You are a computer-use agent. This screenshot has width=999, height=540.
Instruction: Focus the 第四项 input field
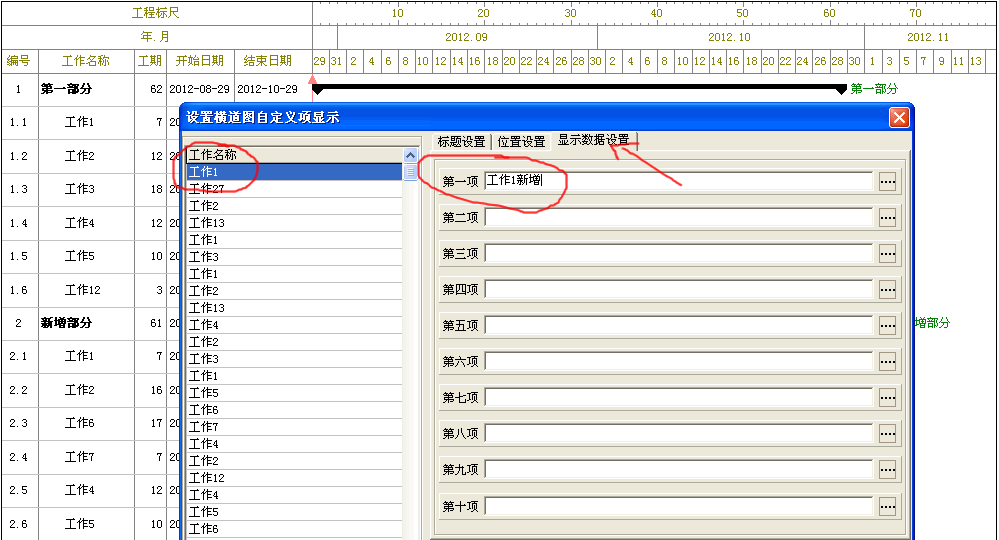pos(678,289)
